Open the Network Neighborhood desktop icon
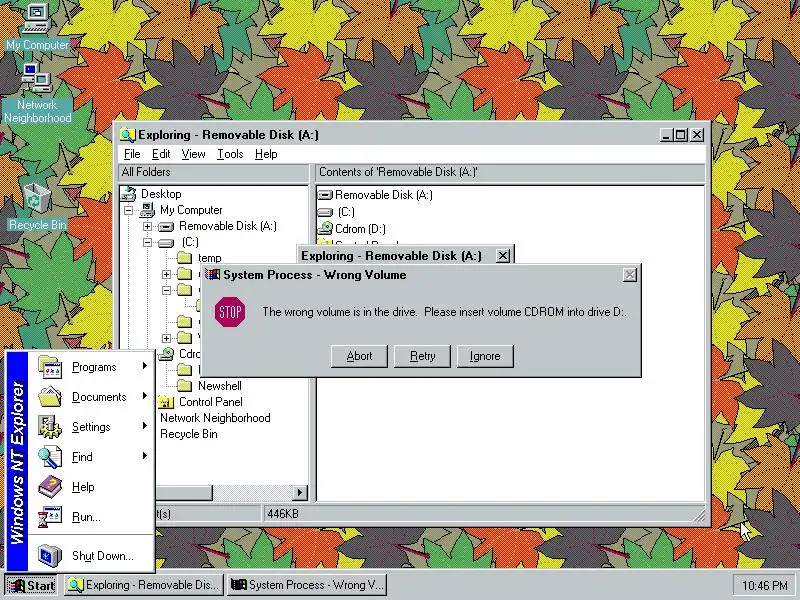 37,93
